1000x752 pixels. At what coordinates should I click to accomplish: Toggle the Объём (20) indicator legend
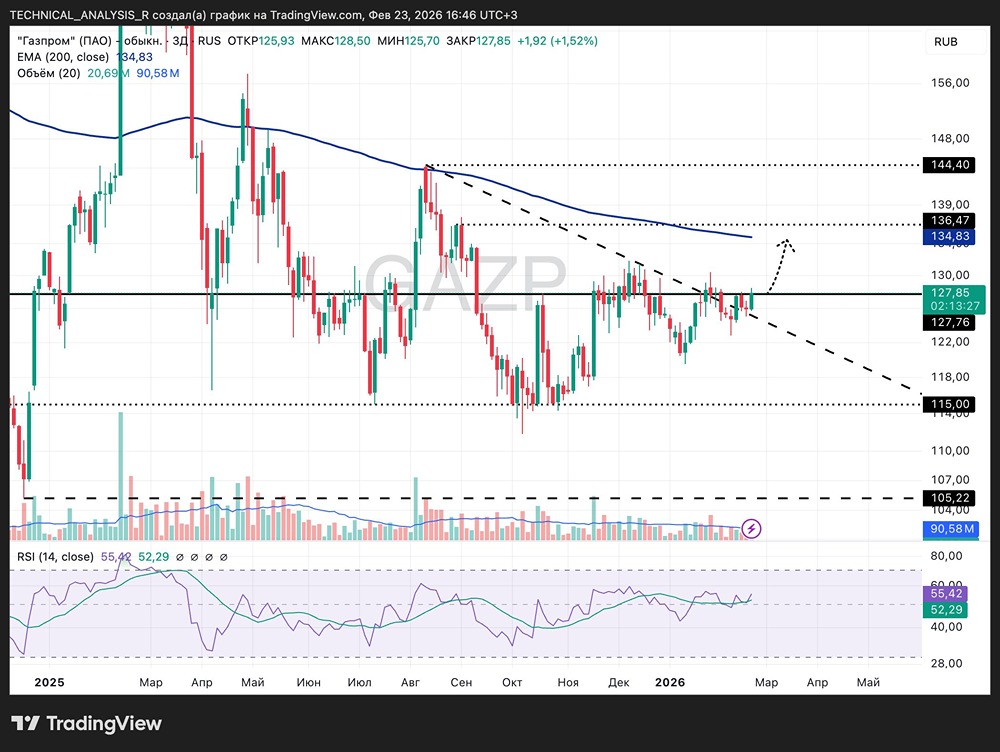pos(48,73)
